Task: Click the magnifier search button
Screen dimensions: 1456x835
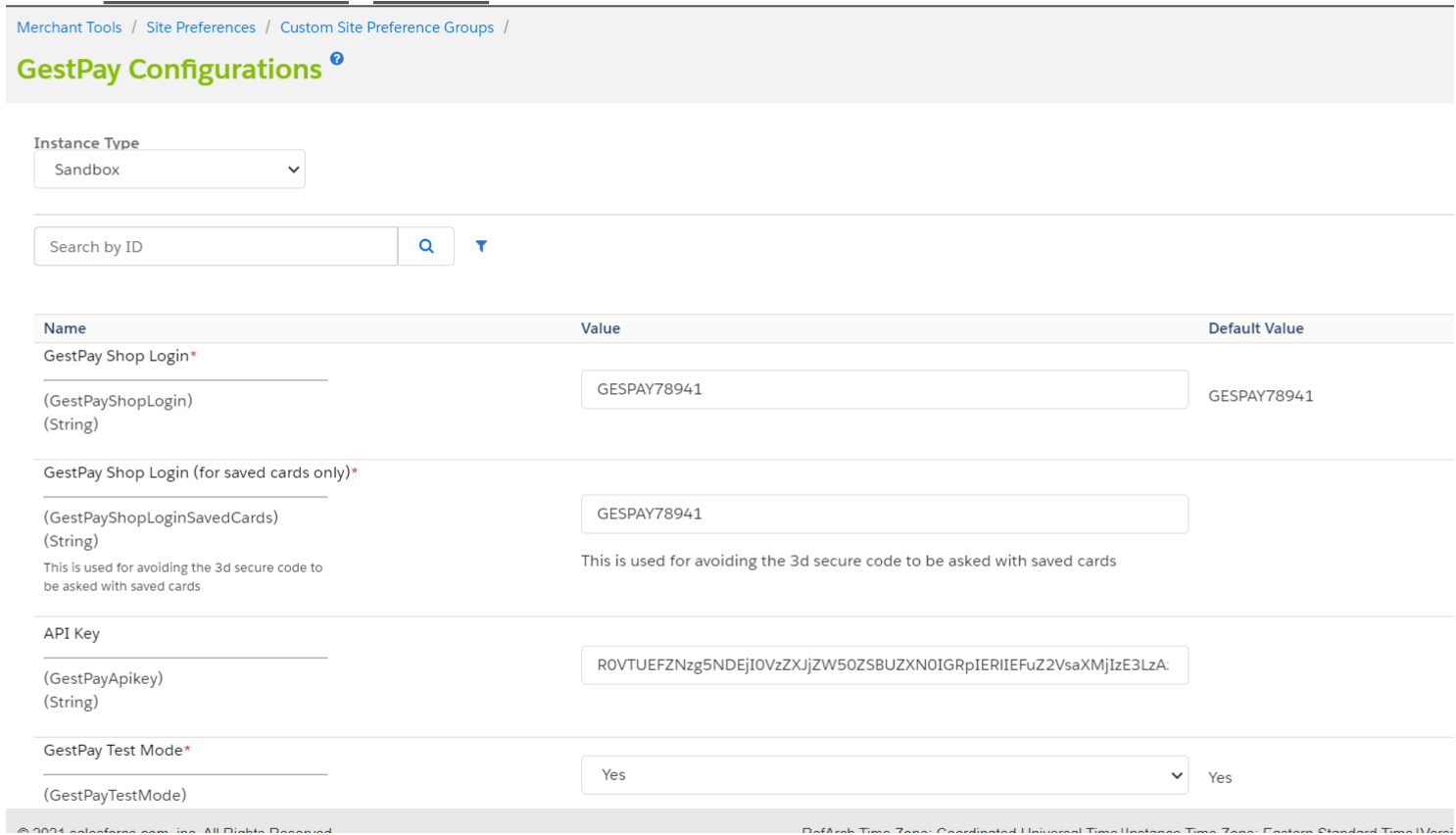Action: [426, 246]
